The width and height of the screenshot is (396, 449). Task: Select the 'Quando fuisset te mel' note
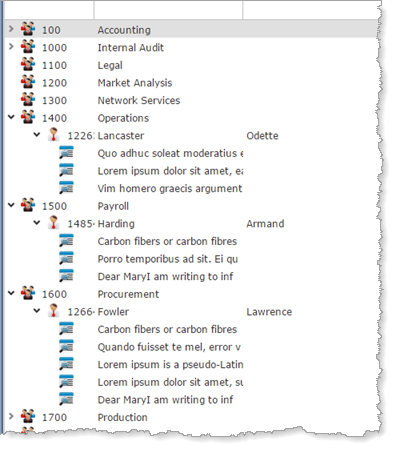169,347
